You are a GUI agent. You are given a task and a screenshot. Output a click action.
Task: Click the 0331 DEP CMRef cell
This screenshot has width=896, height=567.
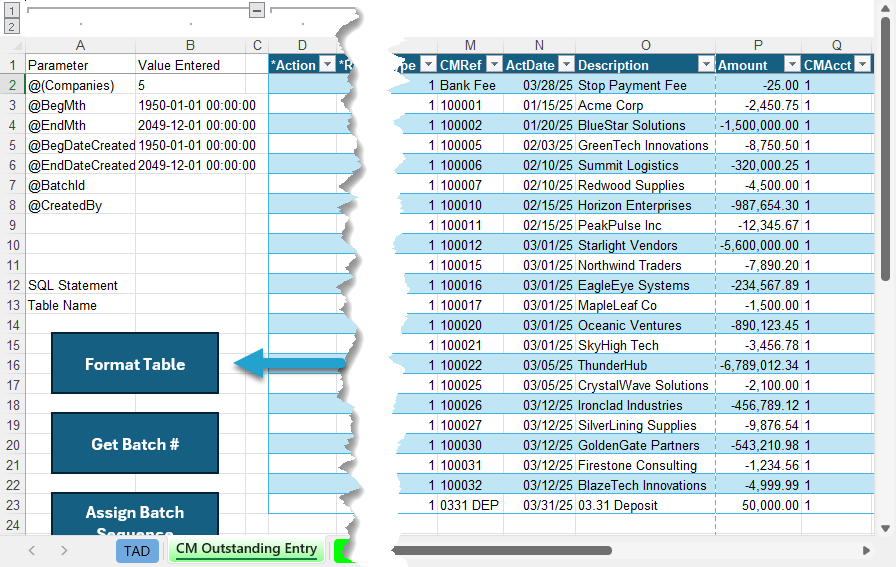tap(470, 505)
